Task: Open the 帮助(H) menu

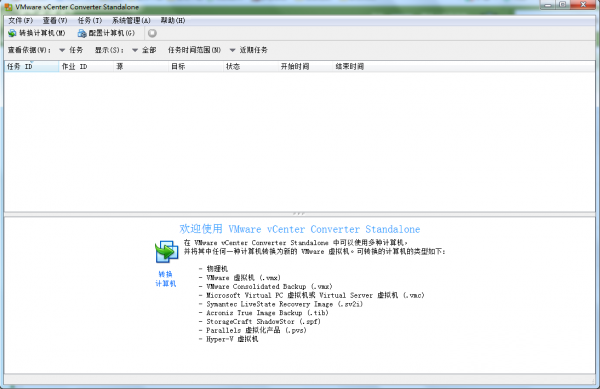Action: 173,20
